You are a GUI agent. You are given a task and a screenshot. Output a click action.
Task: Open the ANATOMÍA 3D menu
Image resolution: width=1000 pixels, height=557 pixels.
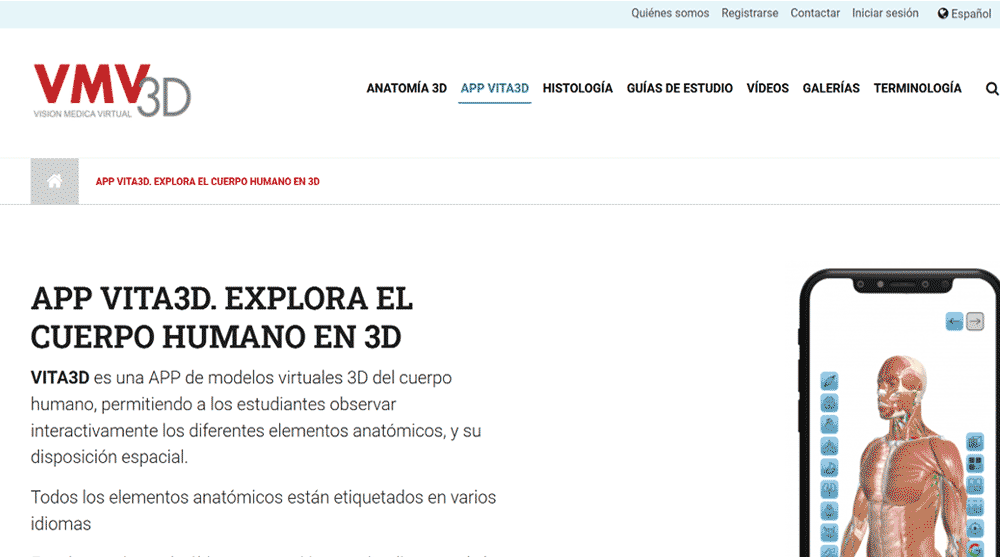coord(406,88)
